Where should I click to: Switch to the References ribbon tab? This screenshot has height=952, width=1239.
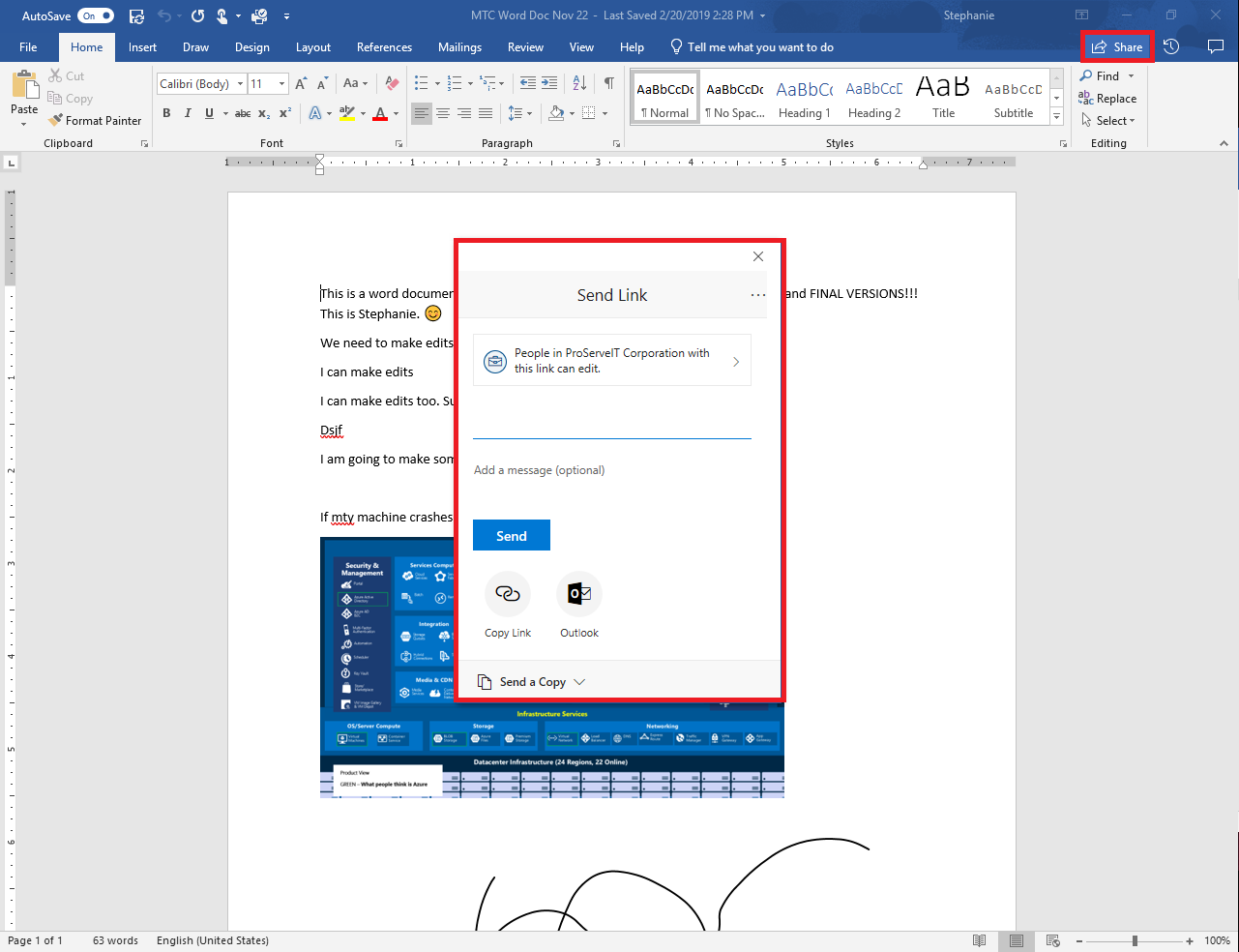click(384, 46)
